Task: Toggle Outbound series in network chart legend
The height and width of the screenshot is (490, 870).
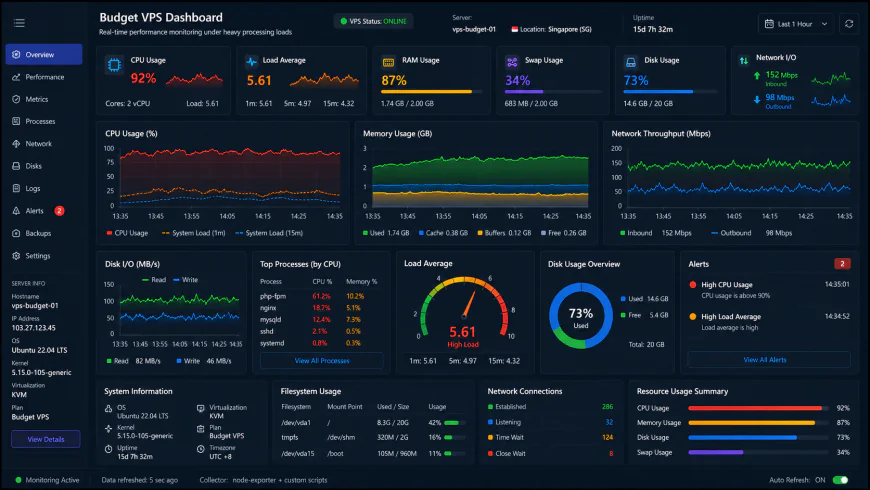Action: [x=751, y=233]
